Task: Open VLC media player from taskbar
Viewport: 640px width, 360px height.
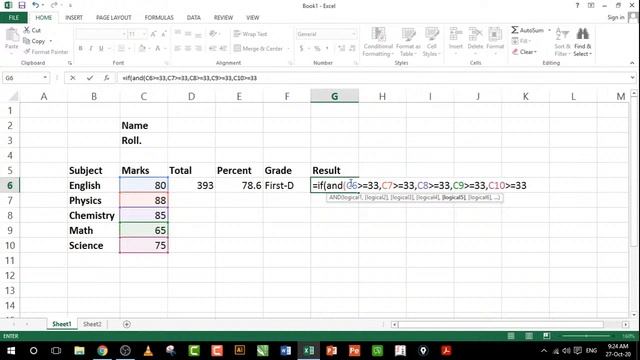Action: (x=148, y=351)
